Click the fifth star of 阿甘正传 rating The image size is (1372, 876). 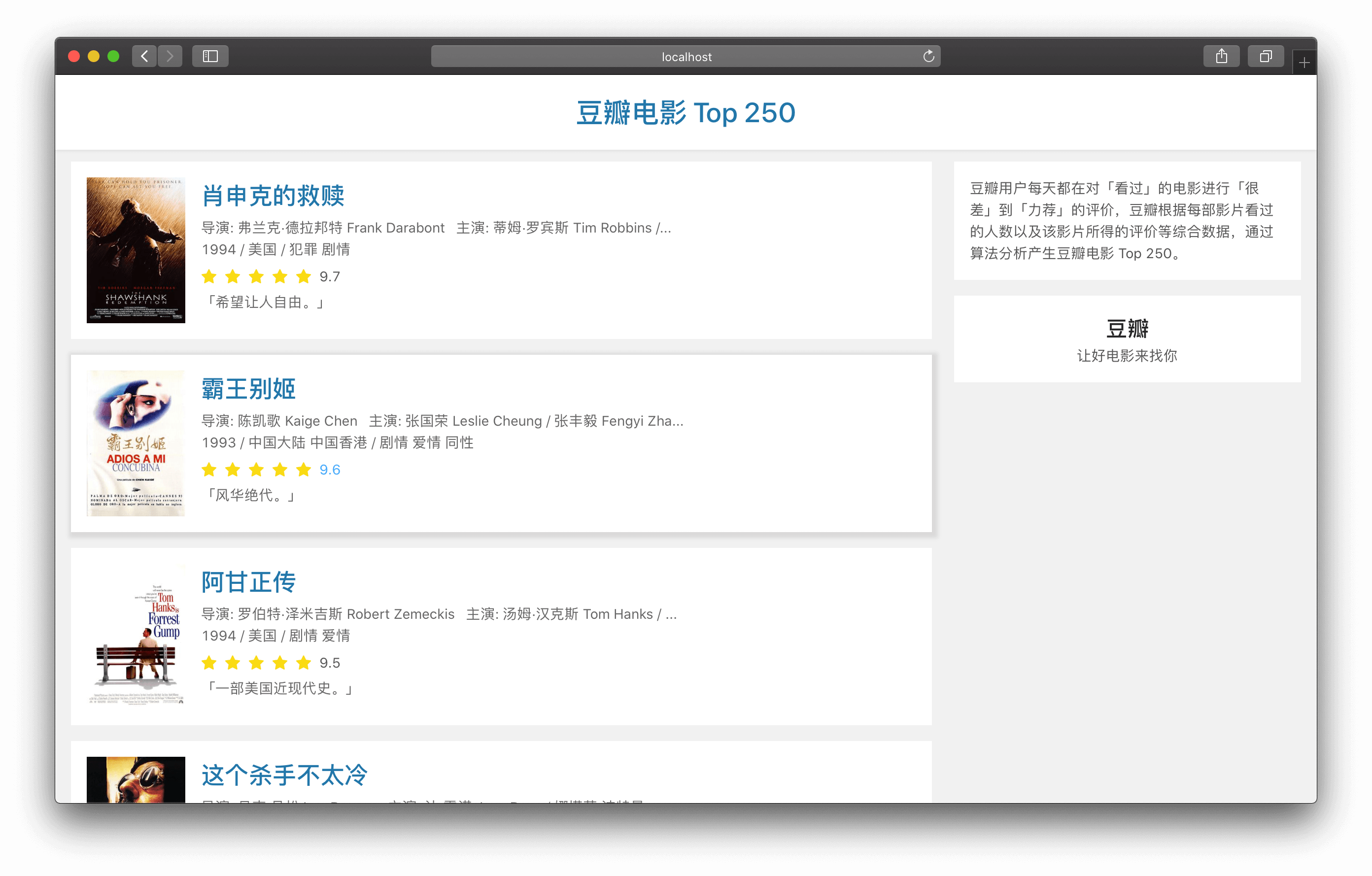tap(304, 662)
